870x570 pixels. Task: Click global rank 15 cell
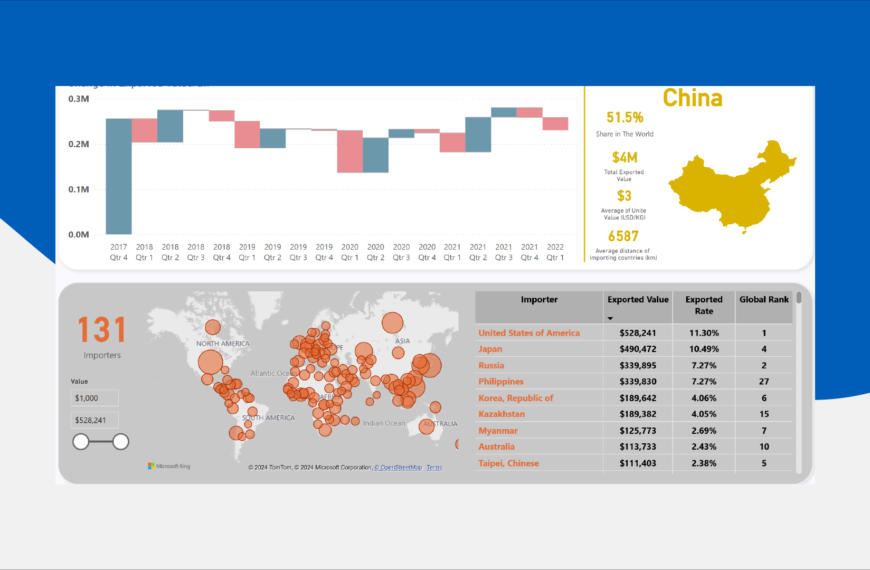(x=763, y=414)
